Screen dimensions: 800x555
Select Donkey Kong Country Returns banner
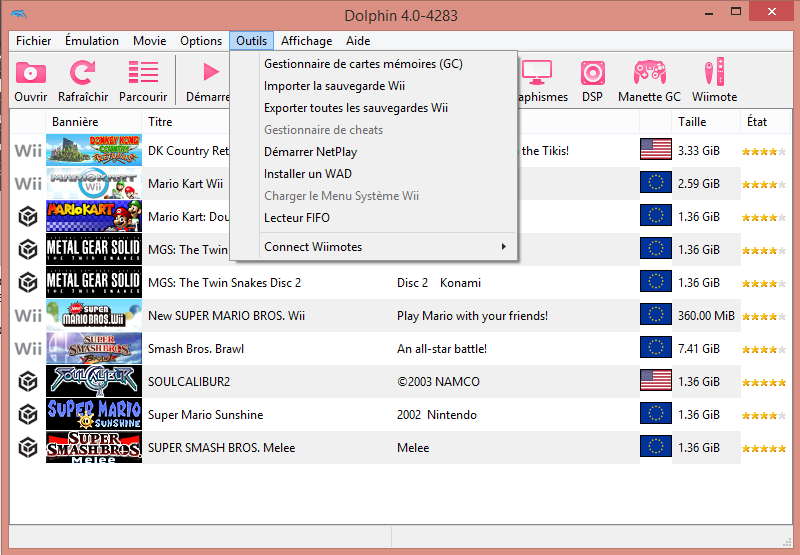click(x=94, y=150)
